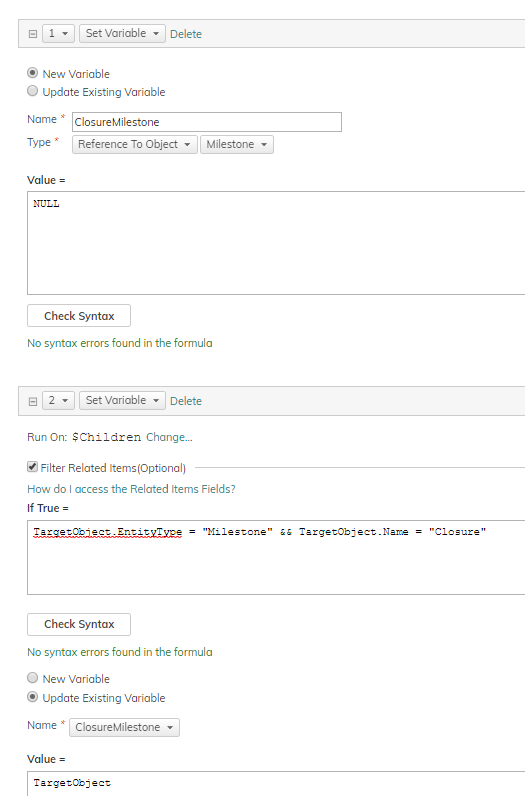Delete step 2

(x=186, y=401)
